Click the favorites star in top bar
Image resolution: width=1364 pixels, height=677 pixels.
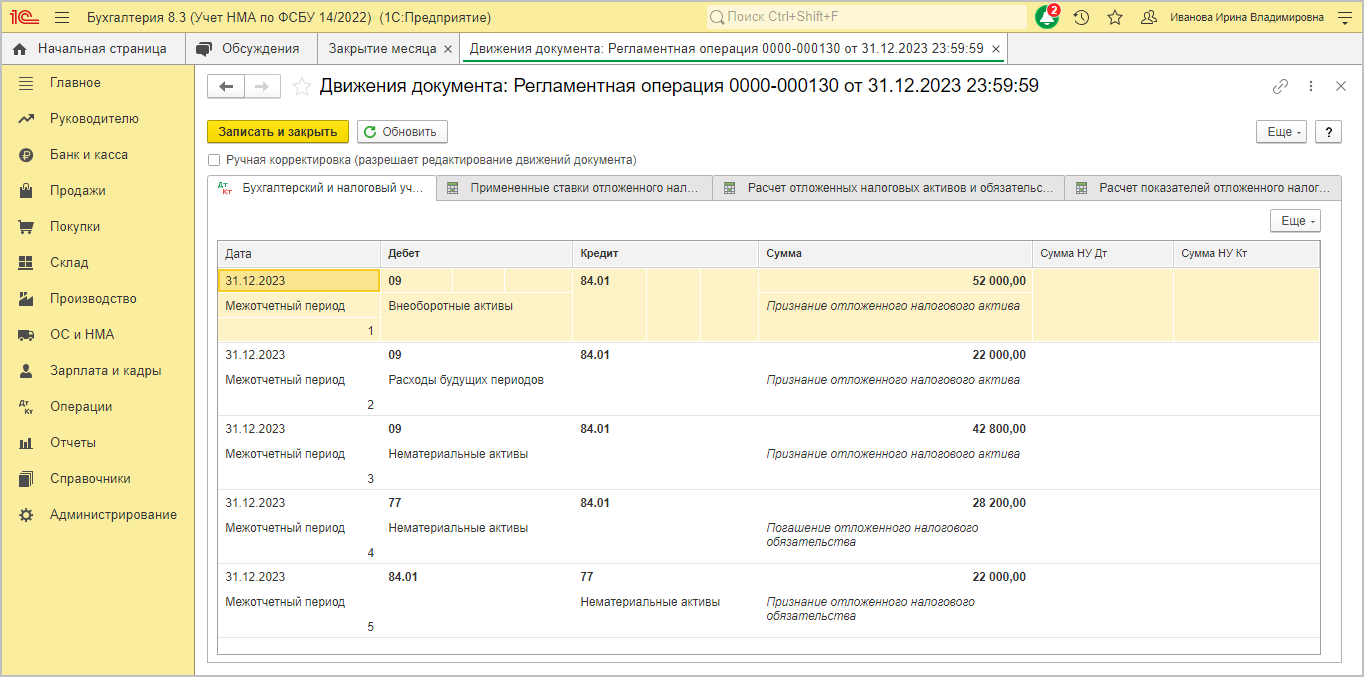(x=1115, y=17)
